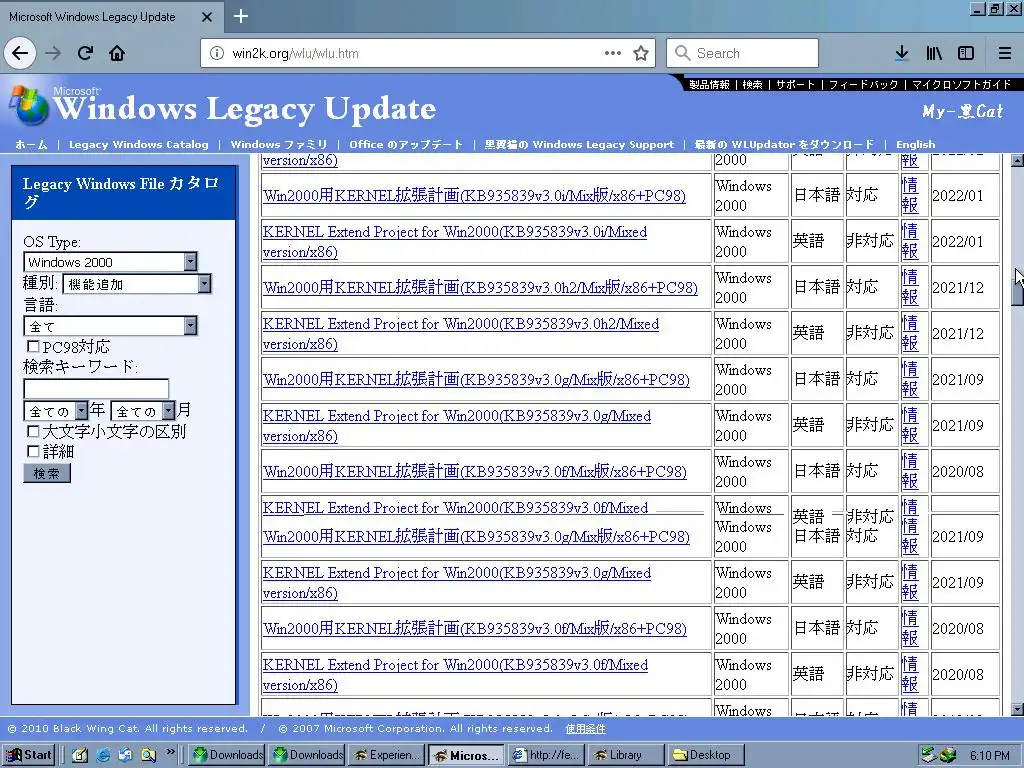Open the OS Type dropdown showing Windows 2000
This screenshot has width=1024, height=768.
[110, 262]
